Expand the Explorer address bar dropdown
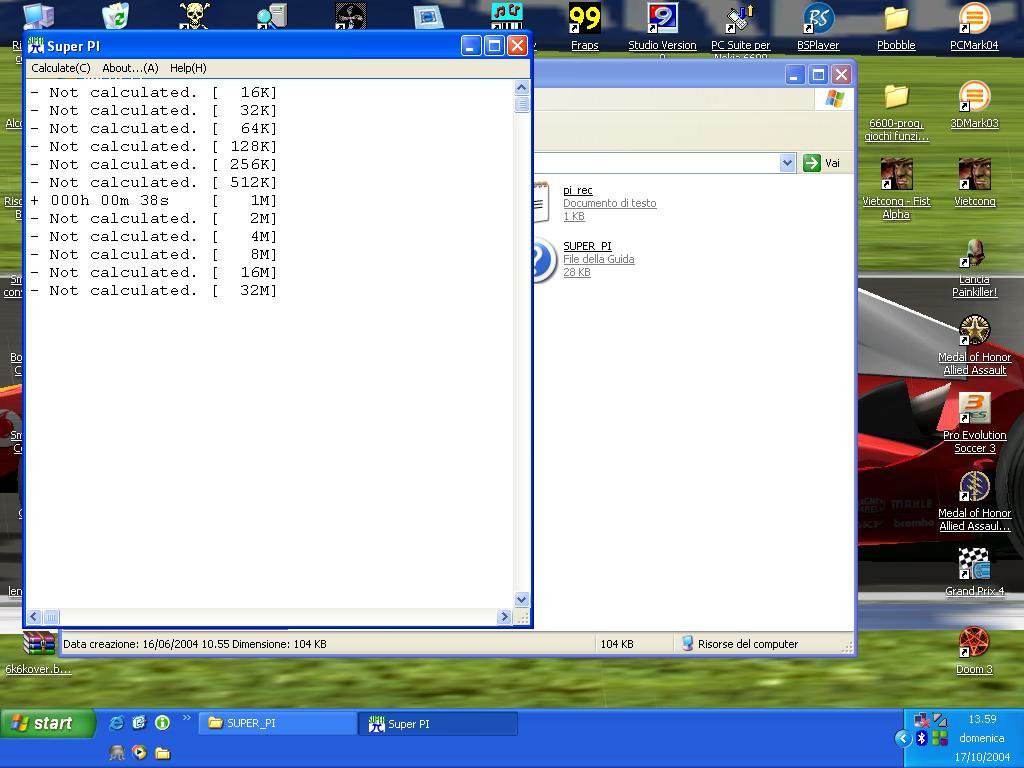Viewport: 1024px width, 768px height. (787, 163)
